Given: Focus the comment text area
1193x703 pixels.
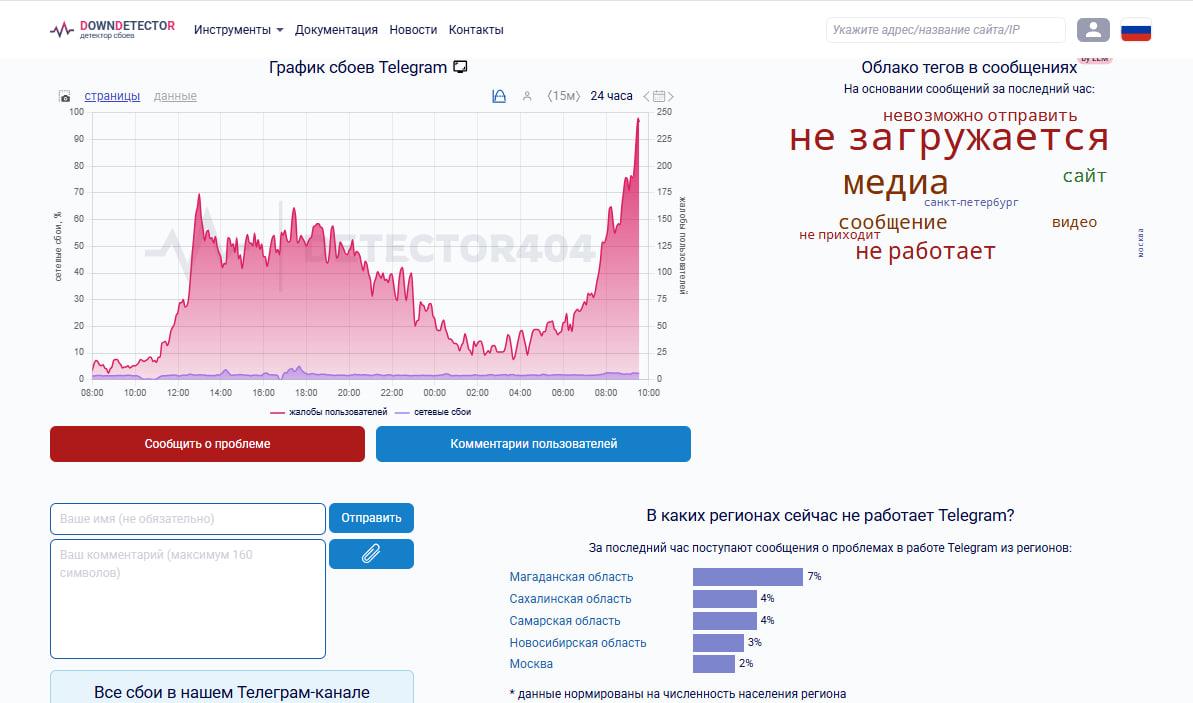Looking at the screenshot, I should [188, 599].
